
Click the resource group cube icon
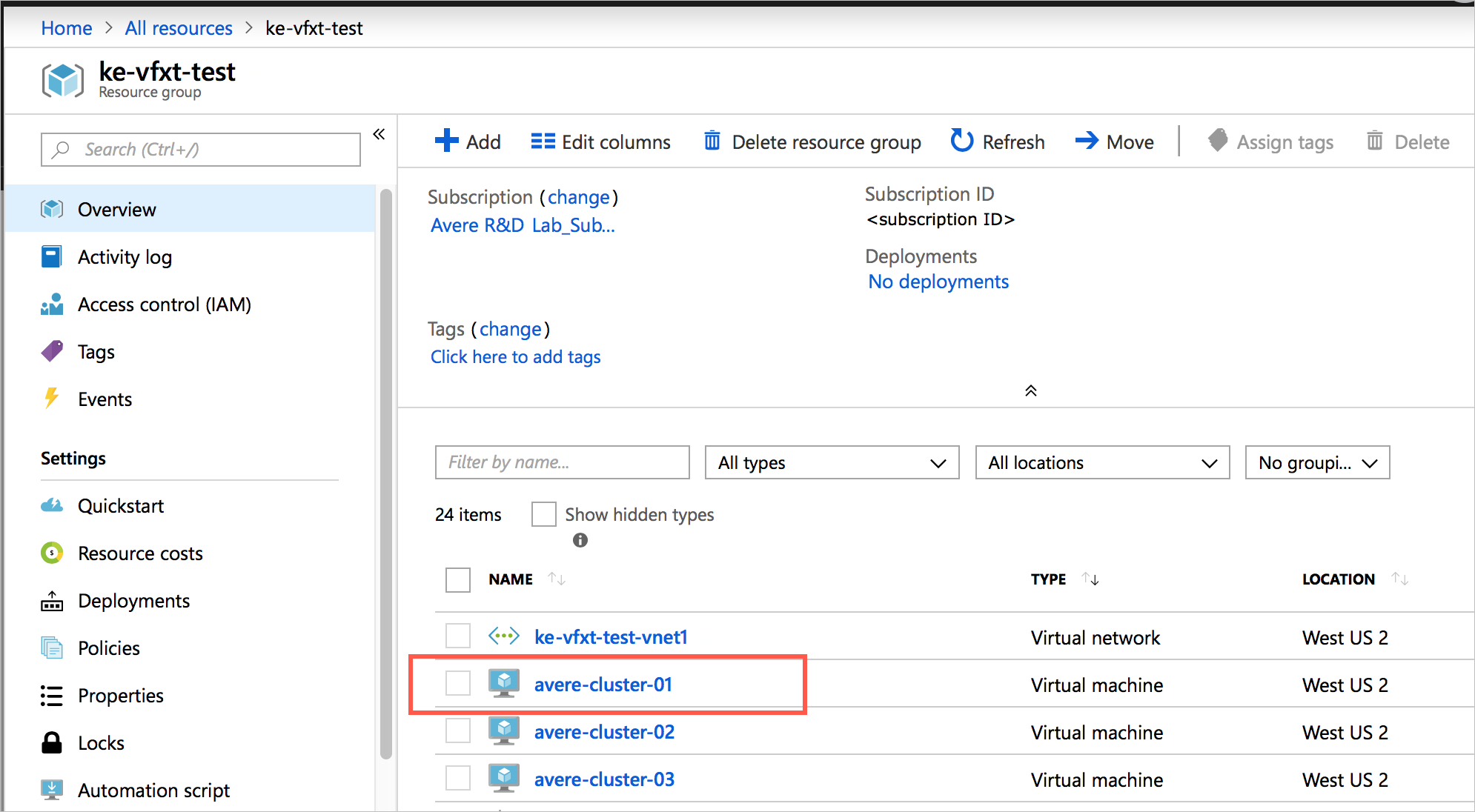(x=63, y=79)
